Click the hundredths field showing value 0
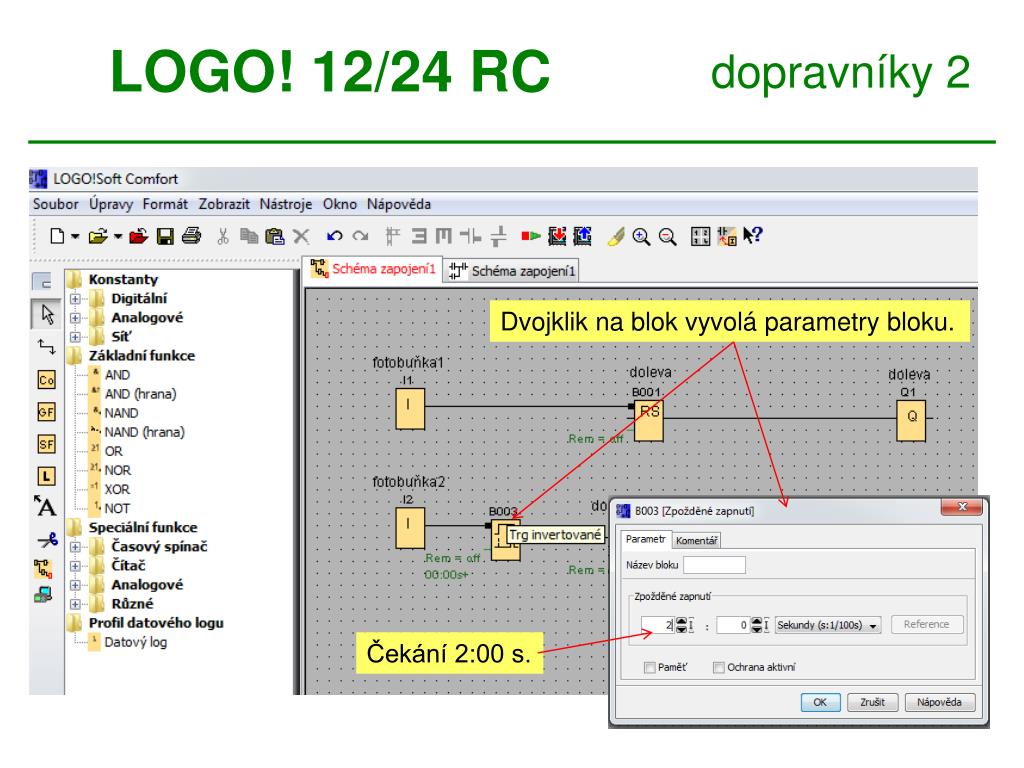The height and width of the screenshot is (768, 1024). coord(733,625)
